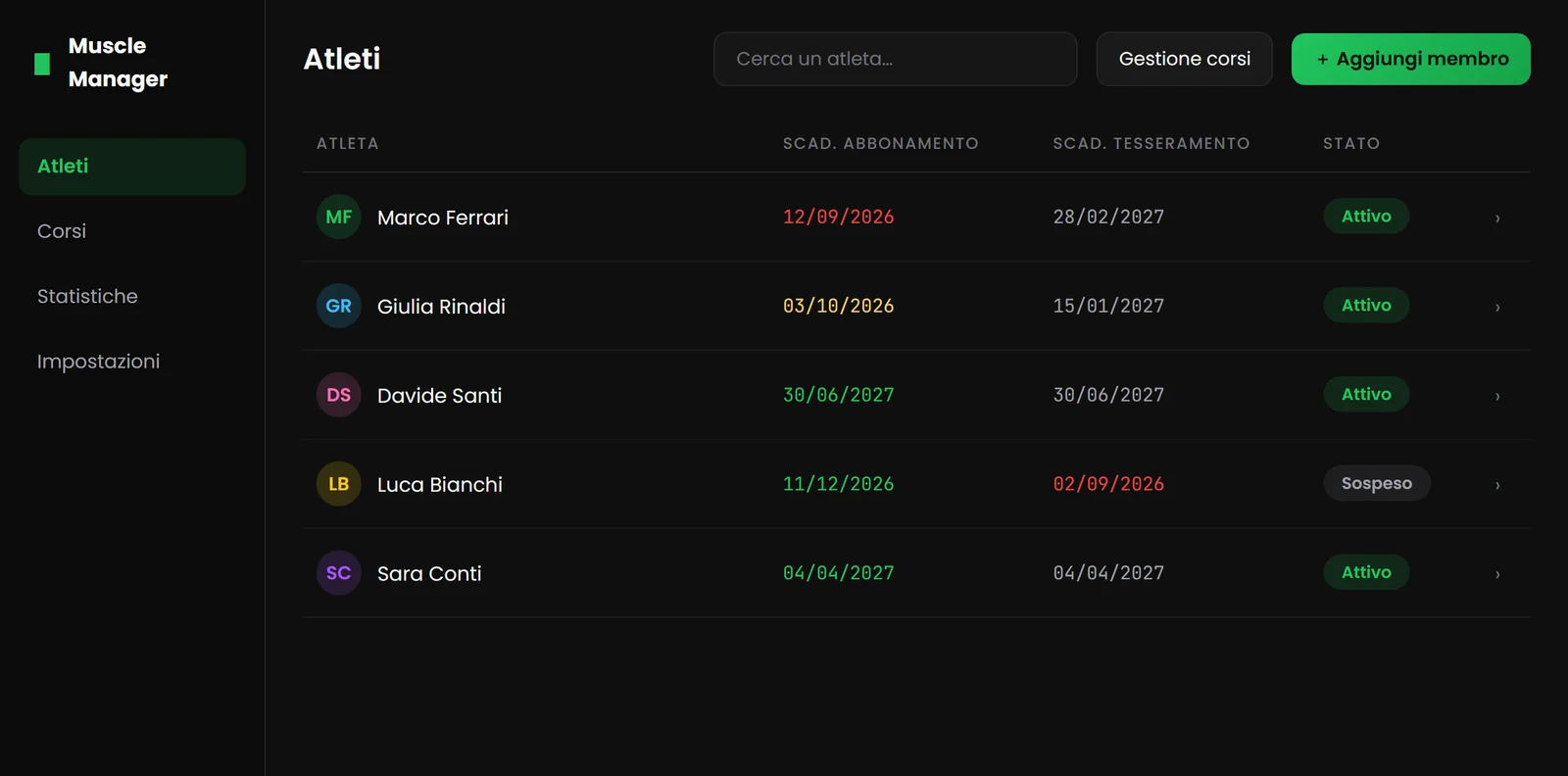Click the ATLETA column header
This screenshot has height=776, width=1568.
pyautogui.click(x=347, y=144)
